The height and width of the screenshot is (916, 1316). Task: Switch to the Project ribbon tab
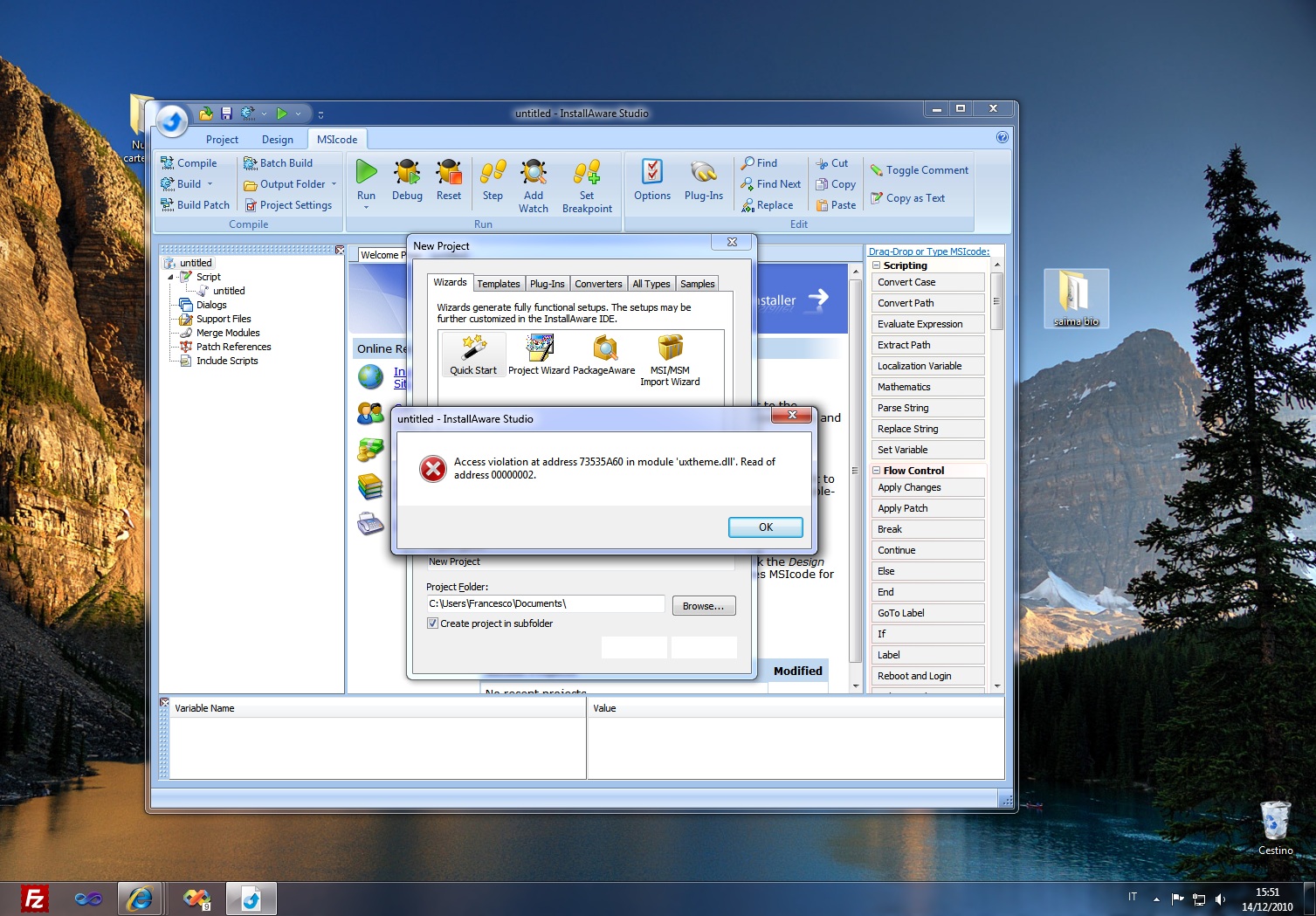(222, 140)
